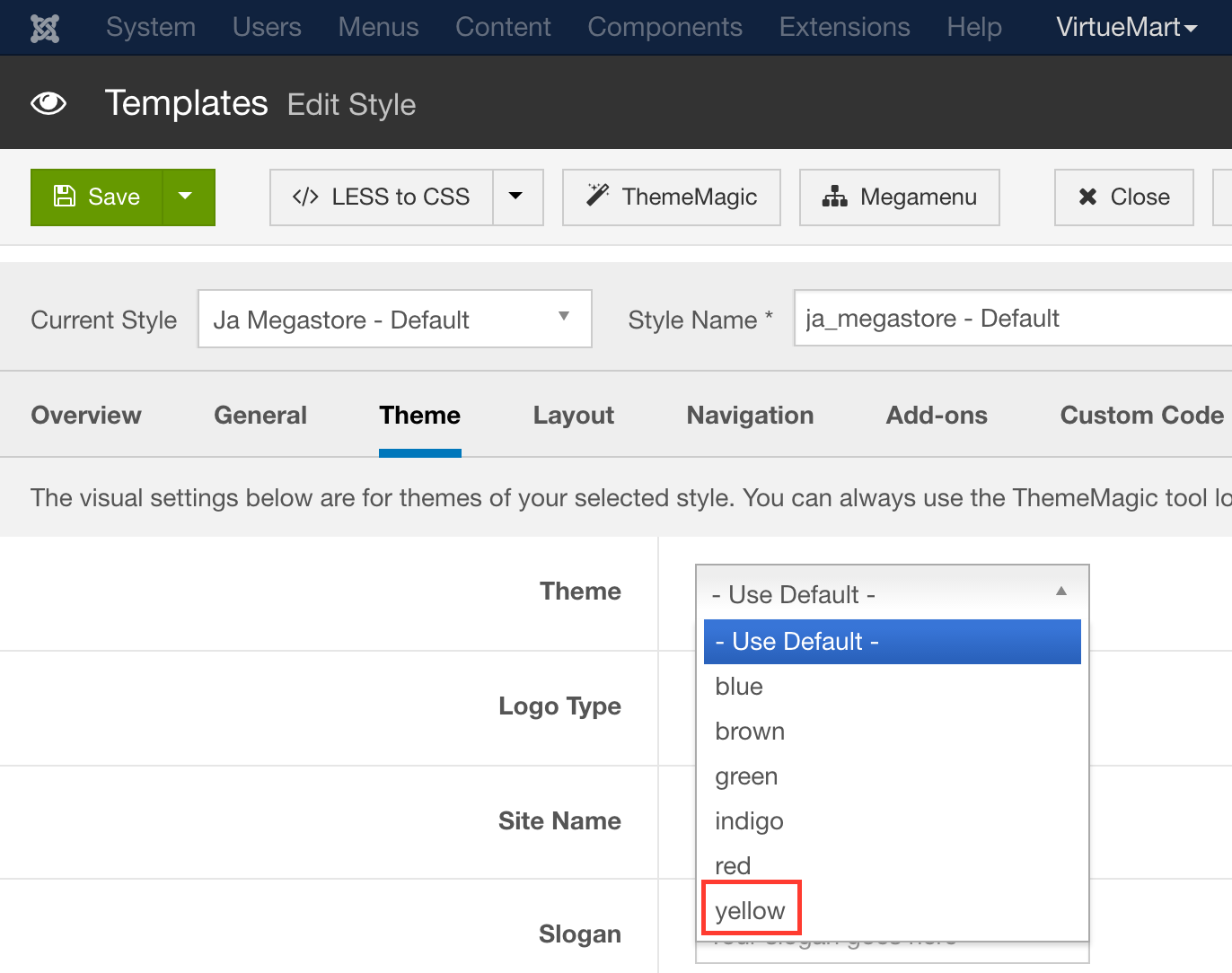Click the Megamenu sitemap icon
Image resolution: width=1232 pixels, height=973 pixels.
point(834,197)
